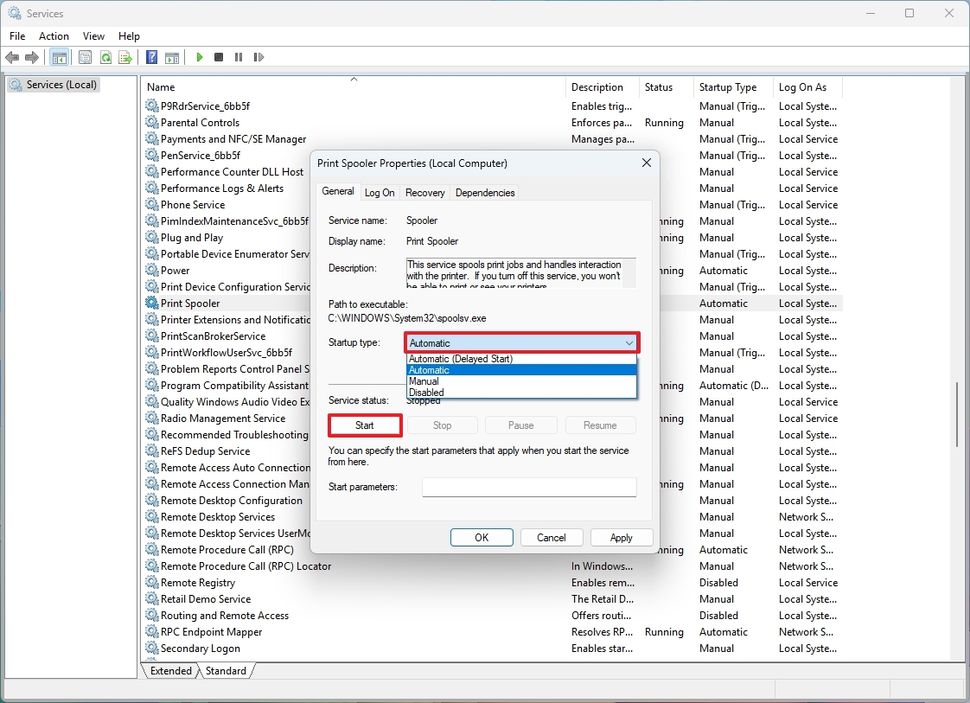
Task: Select Disabled from the startup type list
Action: [426, 392]
